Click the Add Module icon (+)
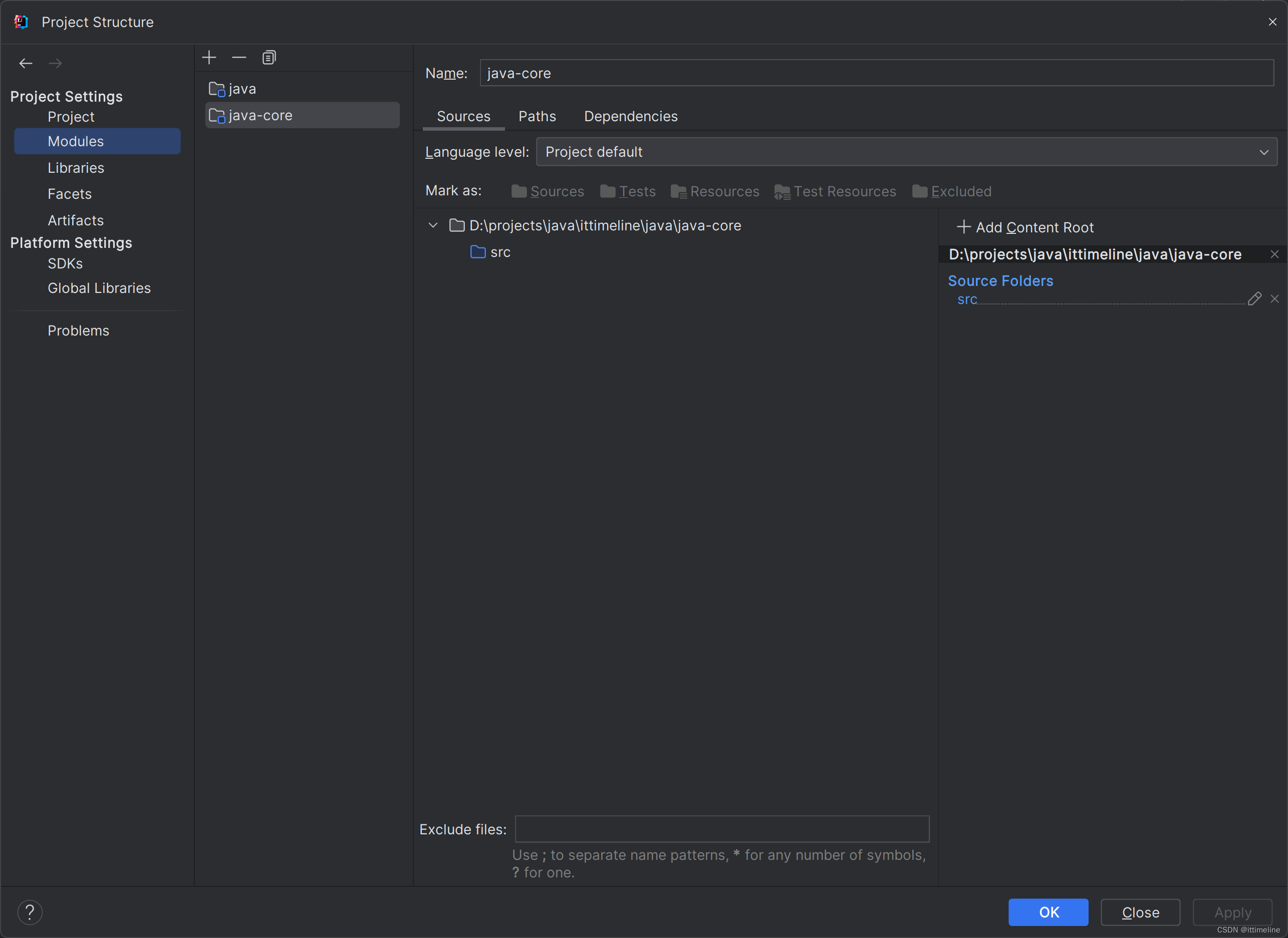The image size is (1288, 938). (x=209, y=57)
